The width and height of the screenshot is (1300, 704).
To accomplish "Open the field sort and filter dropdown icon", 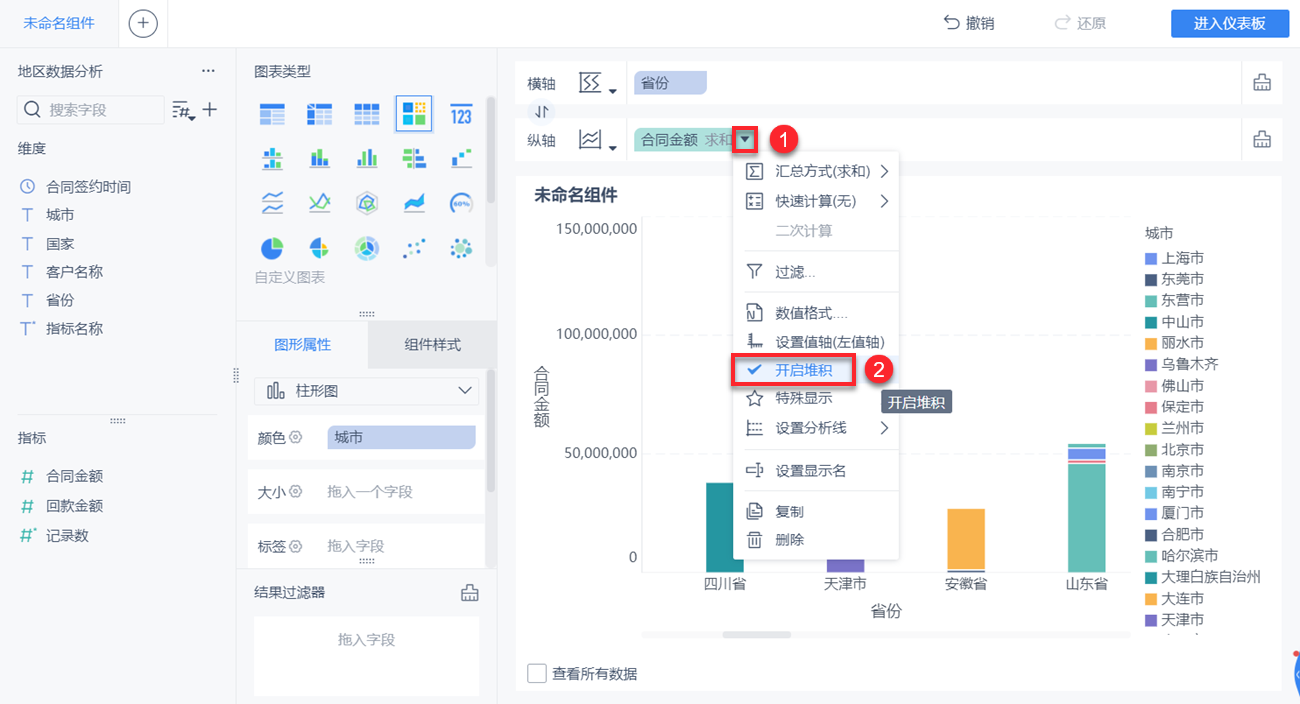I will (x=183, y=110).
